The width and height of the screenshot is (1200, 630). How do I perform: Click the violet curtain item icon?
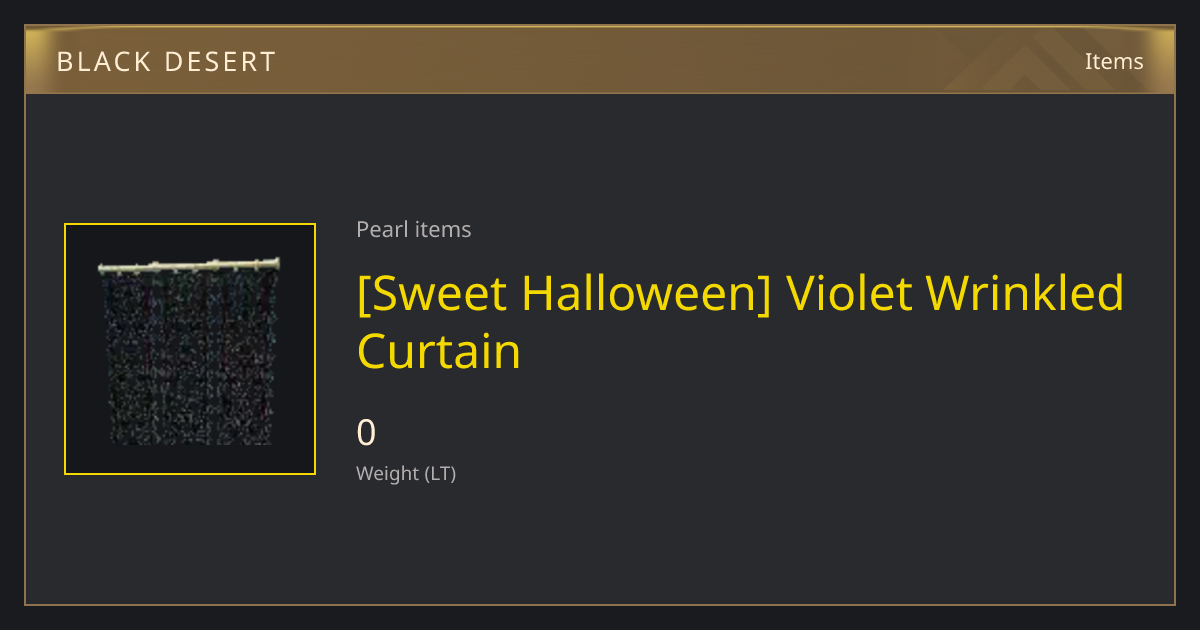coord(190,349)
